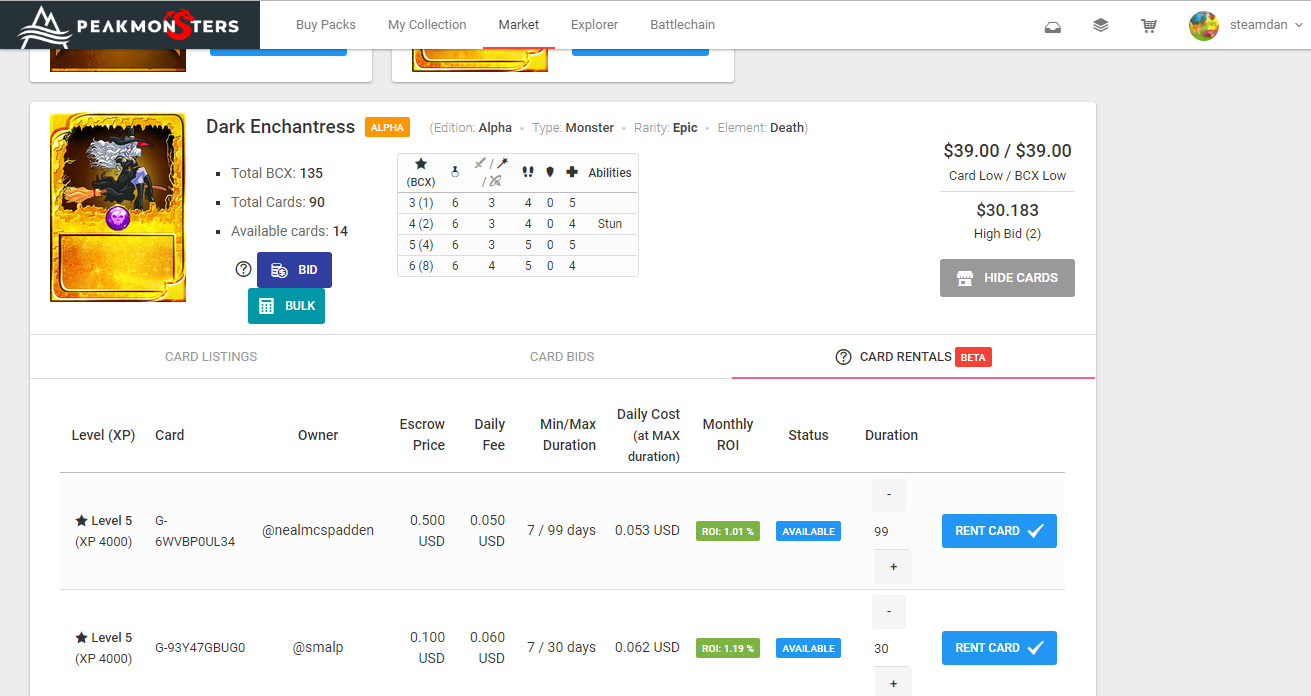Rent card from @smalp
This screenshot has width=1311, height=696.
coord(999,648)
